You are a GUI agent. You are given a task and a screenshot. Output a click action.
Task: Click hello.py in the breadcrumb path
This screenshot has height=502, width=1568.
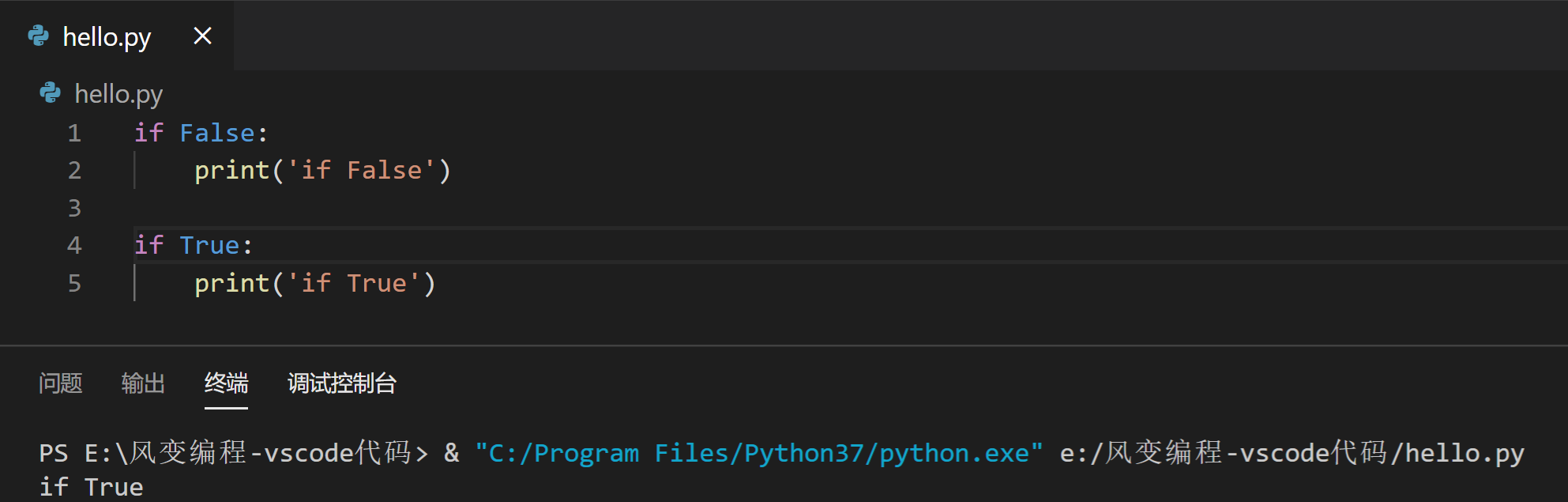[x=118, y=94]
